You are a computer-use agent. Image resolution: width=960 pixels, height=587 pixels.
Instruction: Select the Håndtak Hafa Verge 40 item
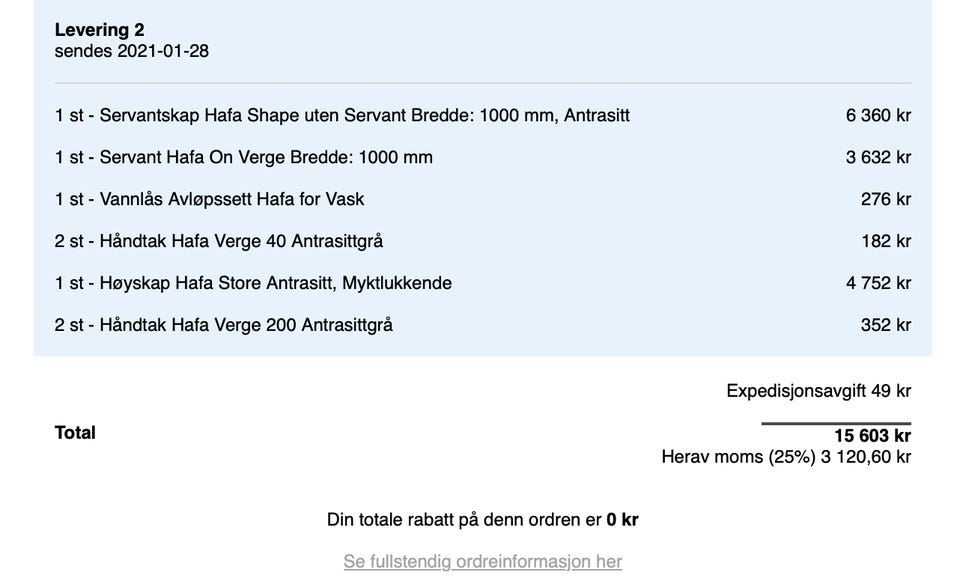[219, 241]
